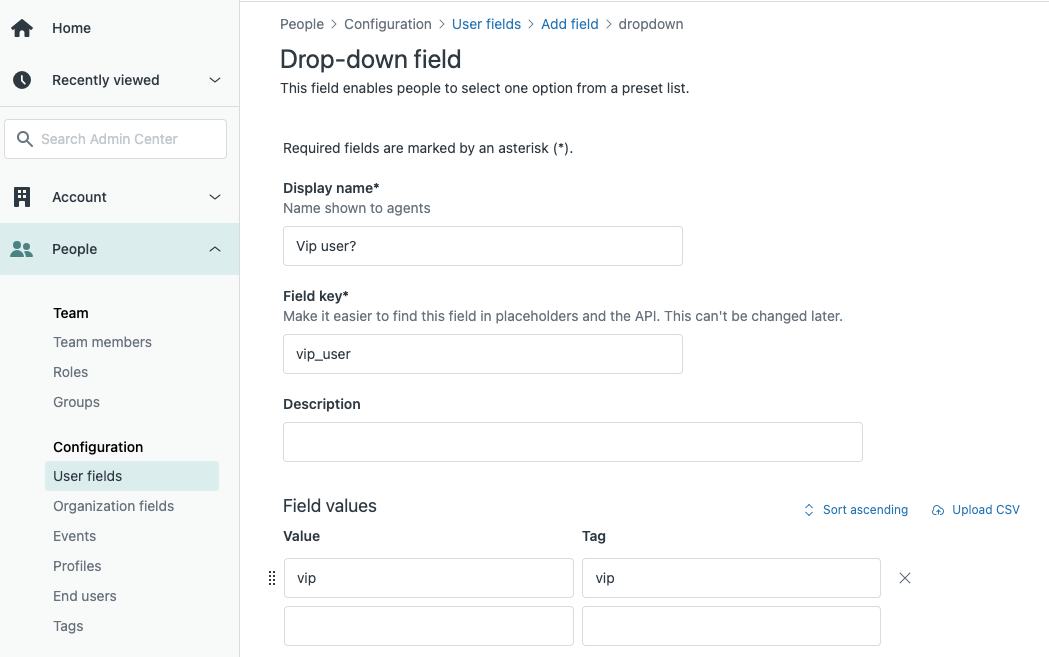The width and height of the screenshot is (1049, 657).
Task: Click the People group icon
Action: point(22,249)
